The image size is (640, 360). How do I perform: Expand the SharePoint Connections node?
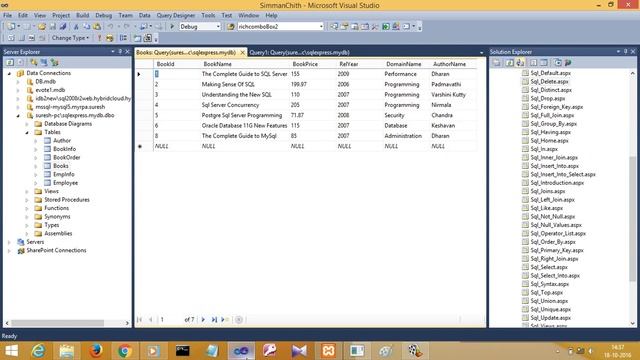(9, 251)
